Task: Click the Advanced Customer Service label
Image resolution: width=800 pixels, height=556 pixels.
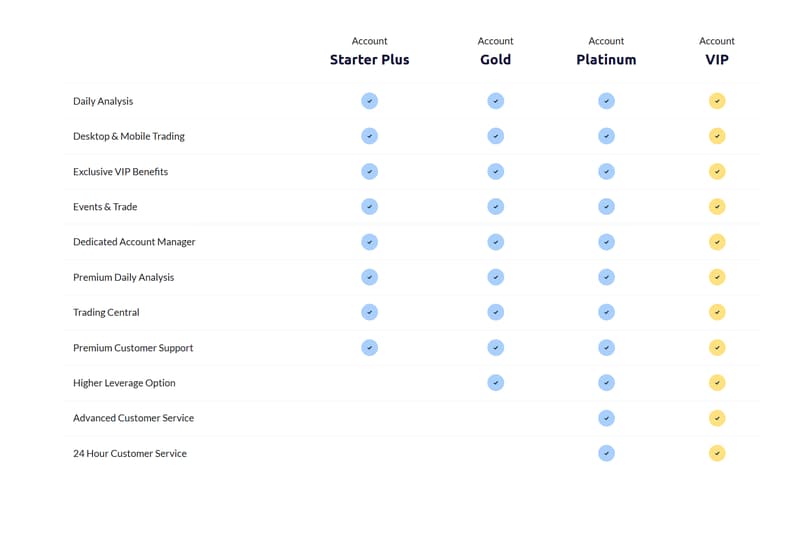Action: click(x=134, y=418)
